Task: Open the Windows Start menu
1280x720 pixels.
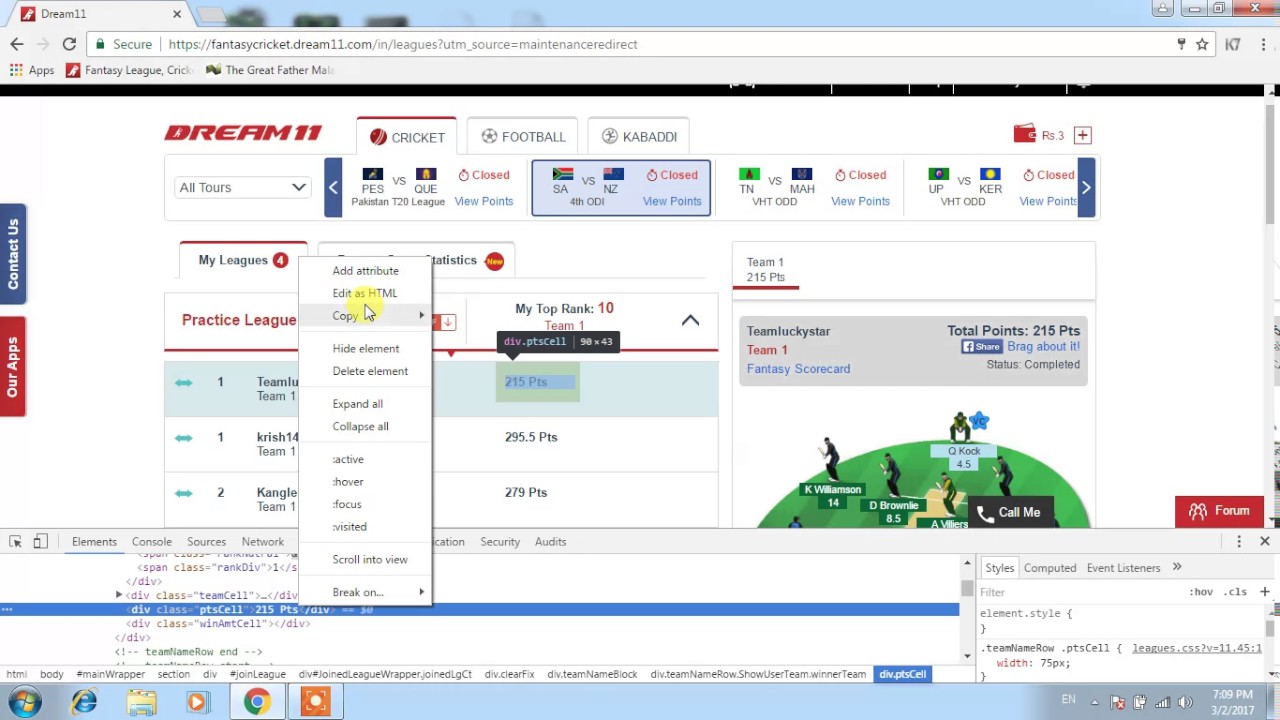Action: 25,702
